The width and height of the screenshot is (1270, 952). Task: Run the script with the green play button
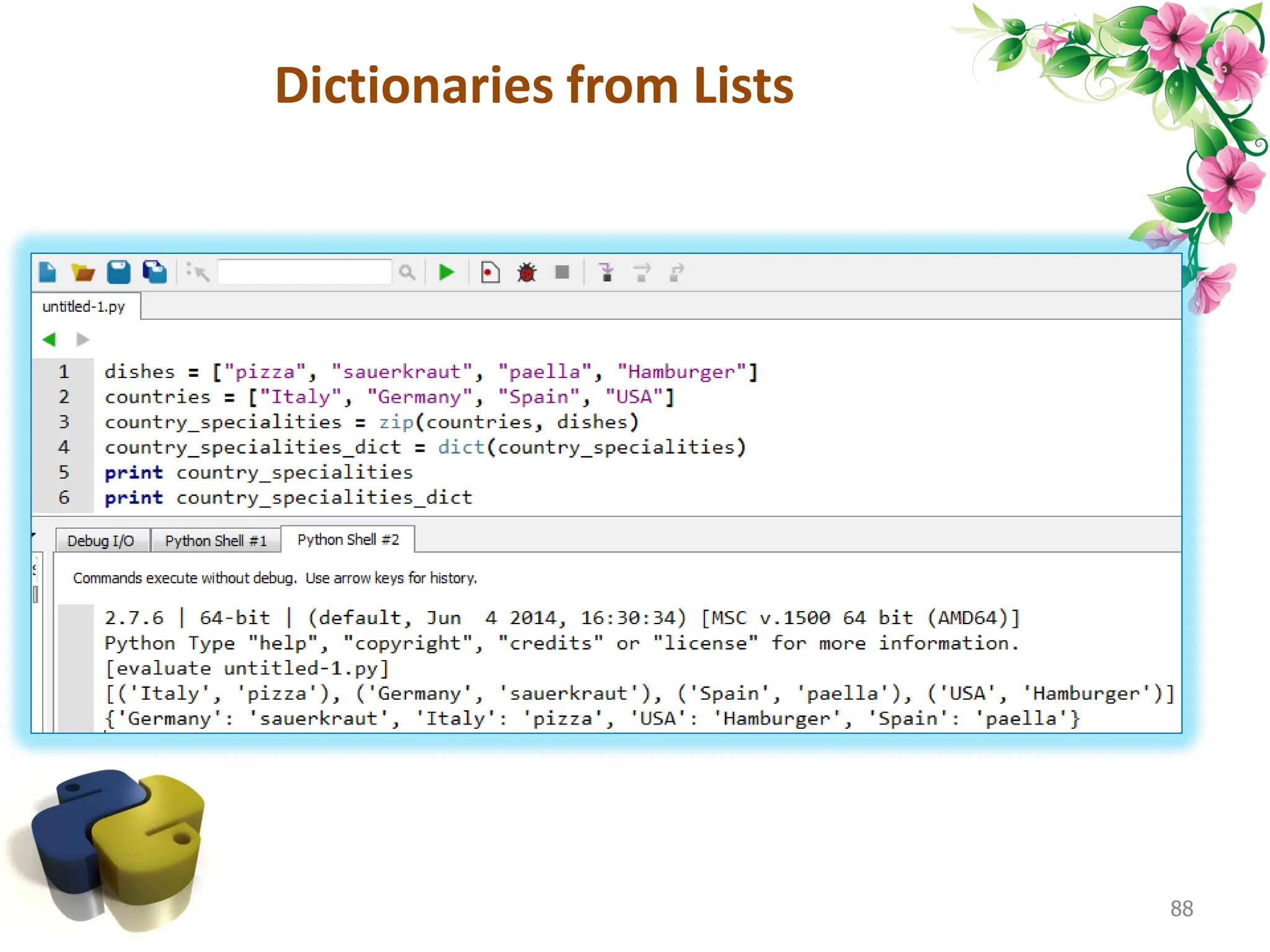pyautogui.click(x=446, y=272)
